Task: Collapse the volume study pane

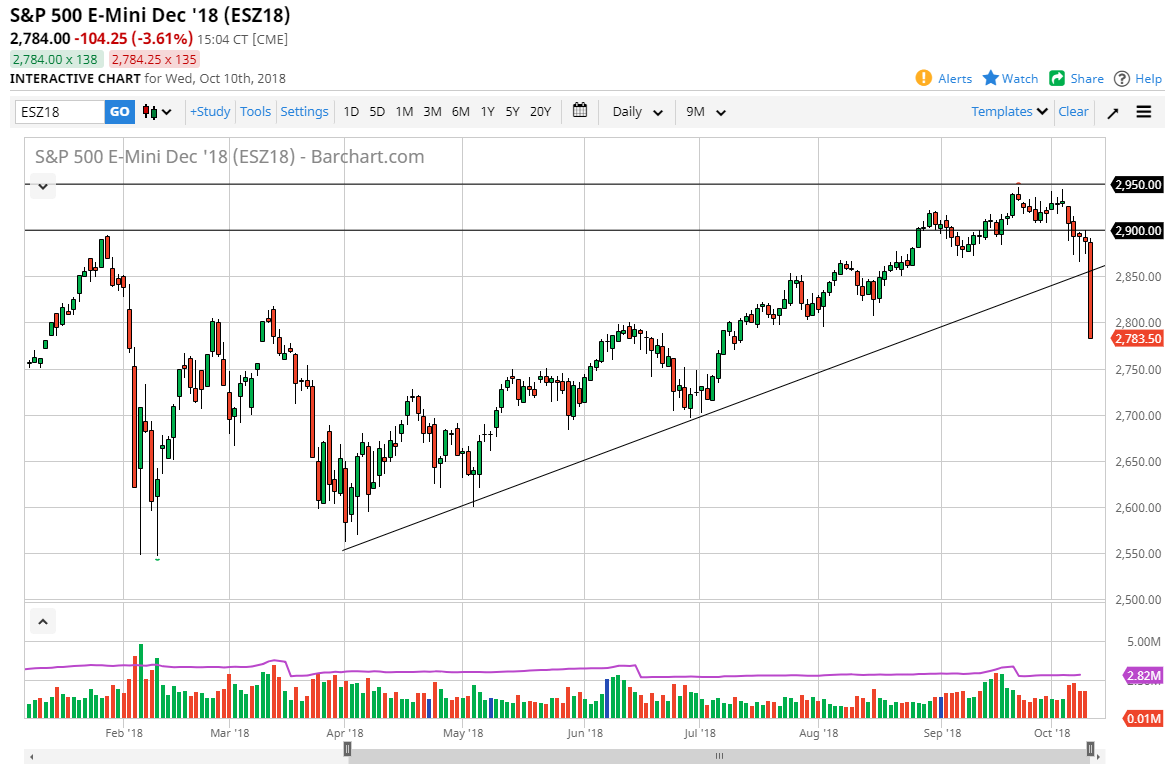Action: point(43,622)
